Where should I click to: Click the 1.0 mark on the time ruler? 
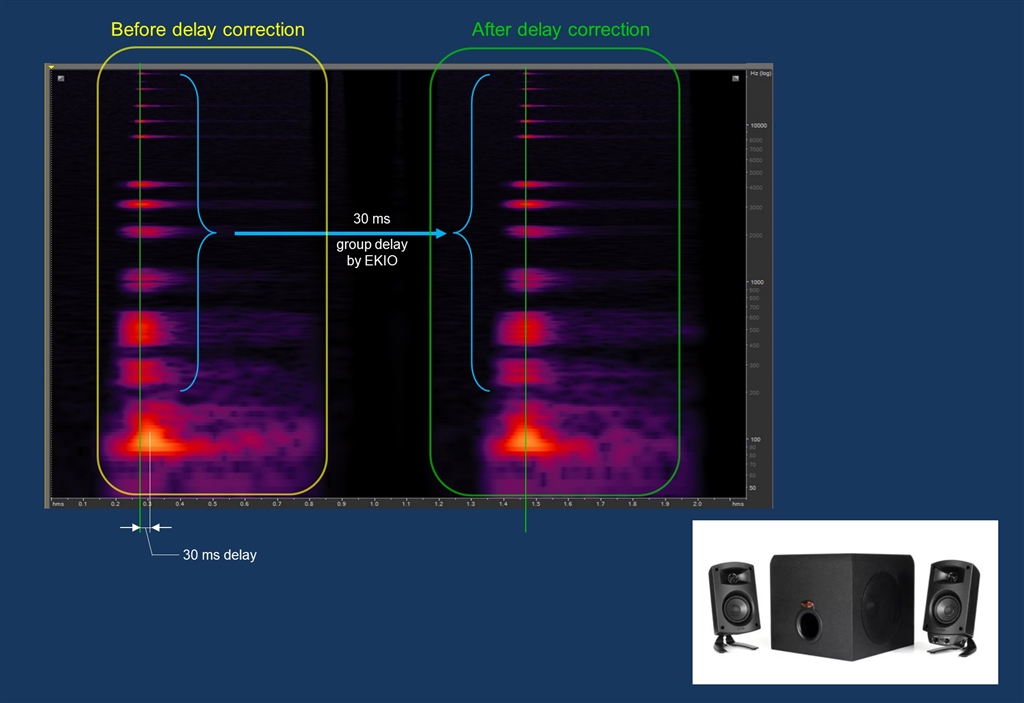pos(374,504)
